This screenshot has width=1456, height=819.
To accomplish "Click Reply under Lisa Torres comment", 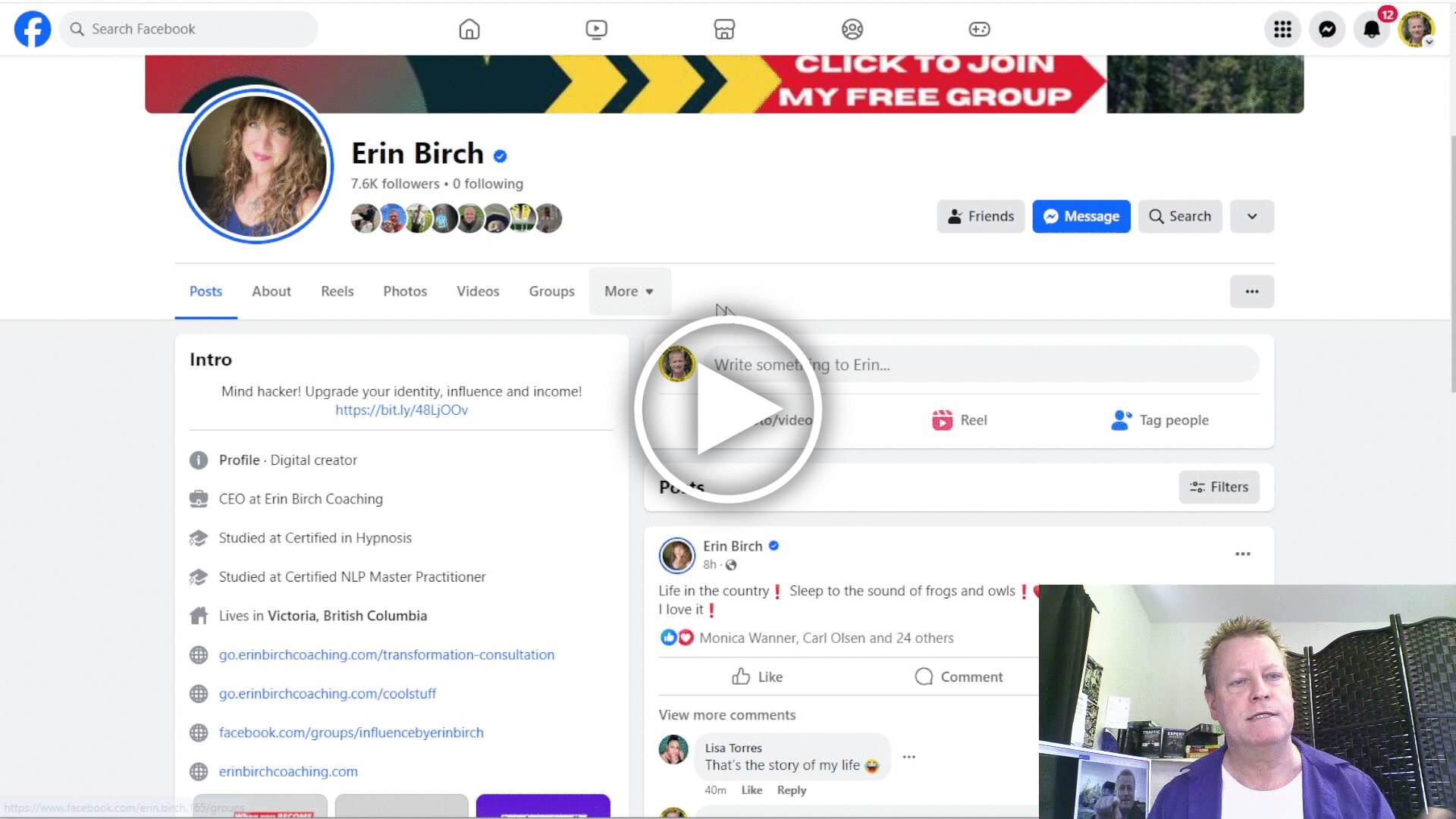I will (x=792, y=790).
